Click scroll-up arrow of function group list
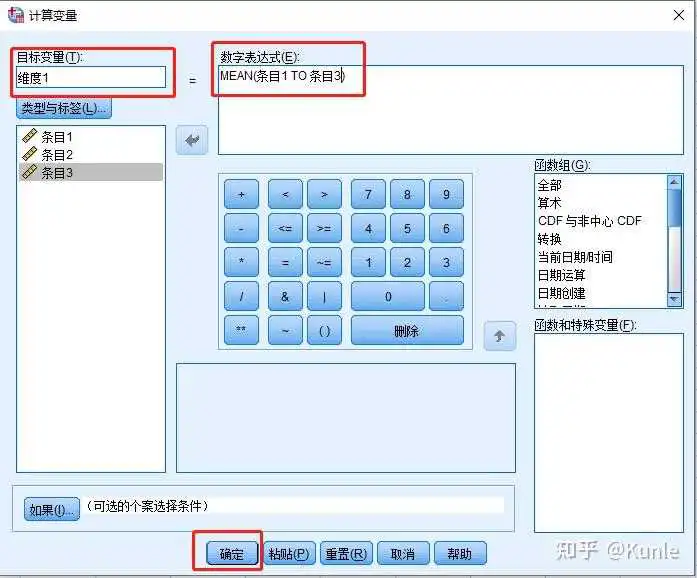The height and width of the screenshot is (578, 697). coord(674,182)
